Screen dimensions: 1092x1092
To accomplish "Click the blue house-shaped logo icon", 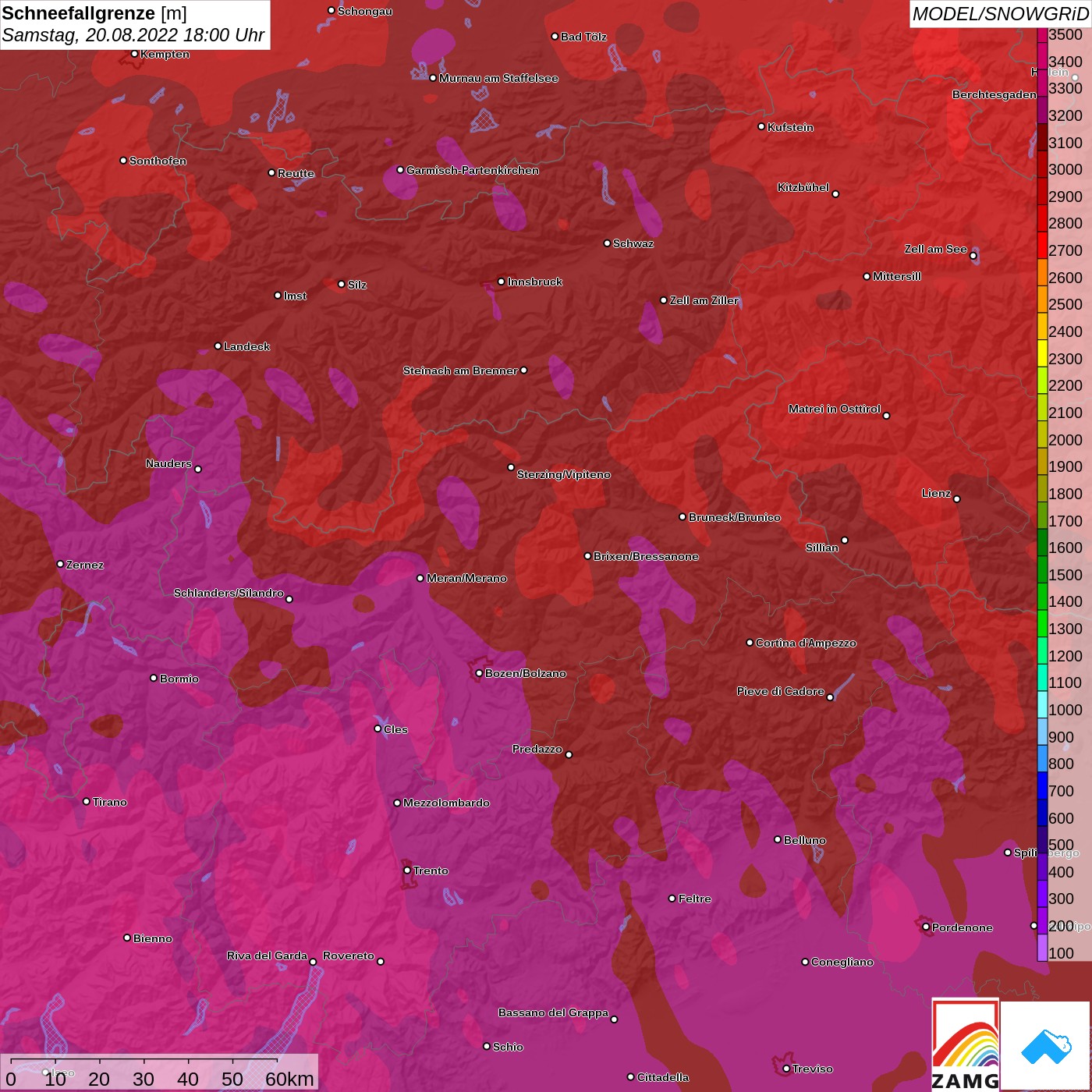I will (x=1047, y=1047).
